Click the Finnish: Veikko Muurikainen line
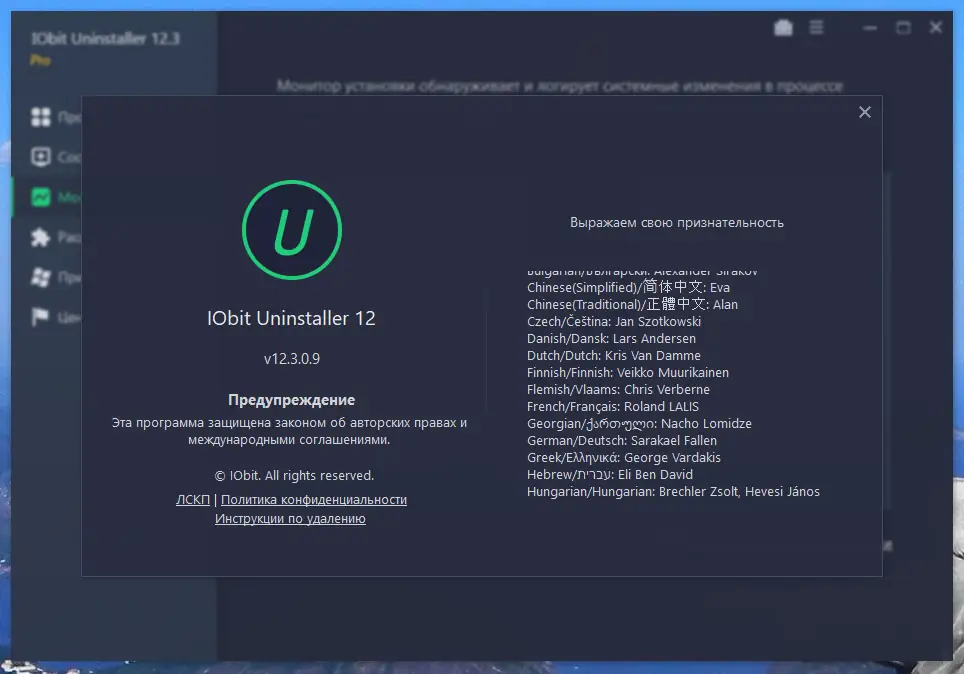Viewport: 964px width, 674px height. pos(628,373)
